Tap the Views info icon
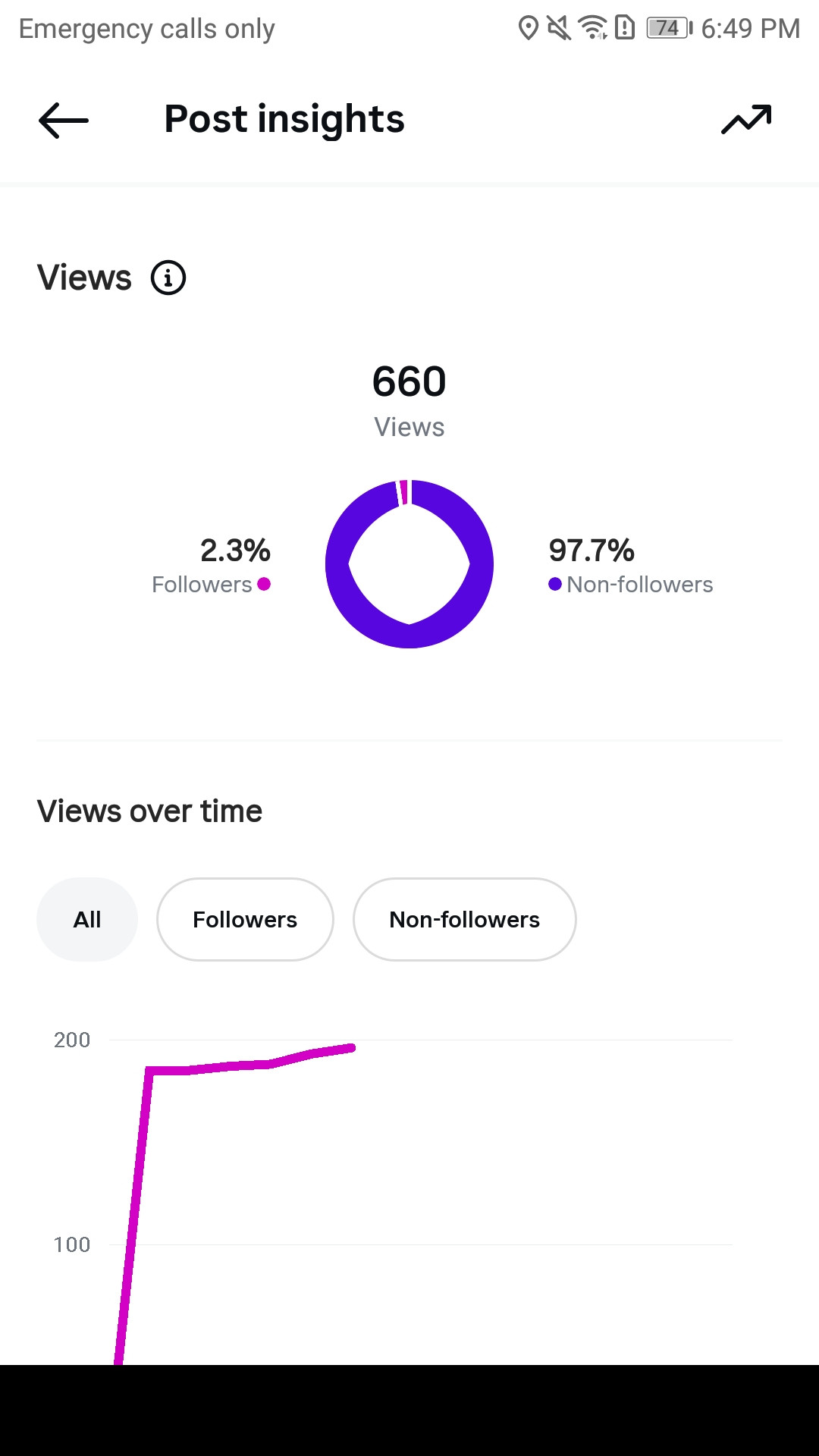Image resolution: width=819 pixels, height=1456 pixels. pyautogui.click(x=168, y=278)
